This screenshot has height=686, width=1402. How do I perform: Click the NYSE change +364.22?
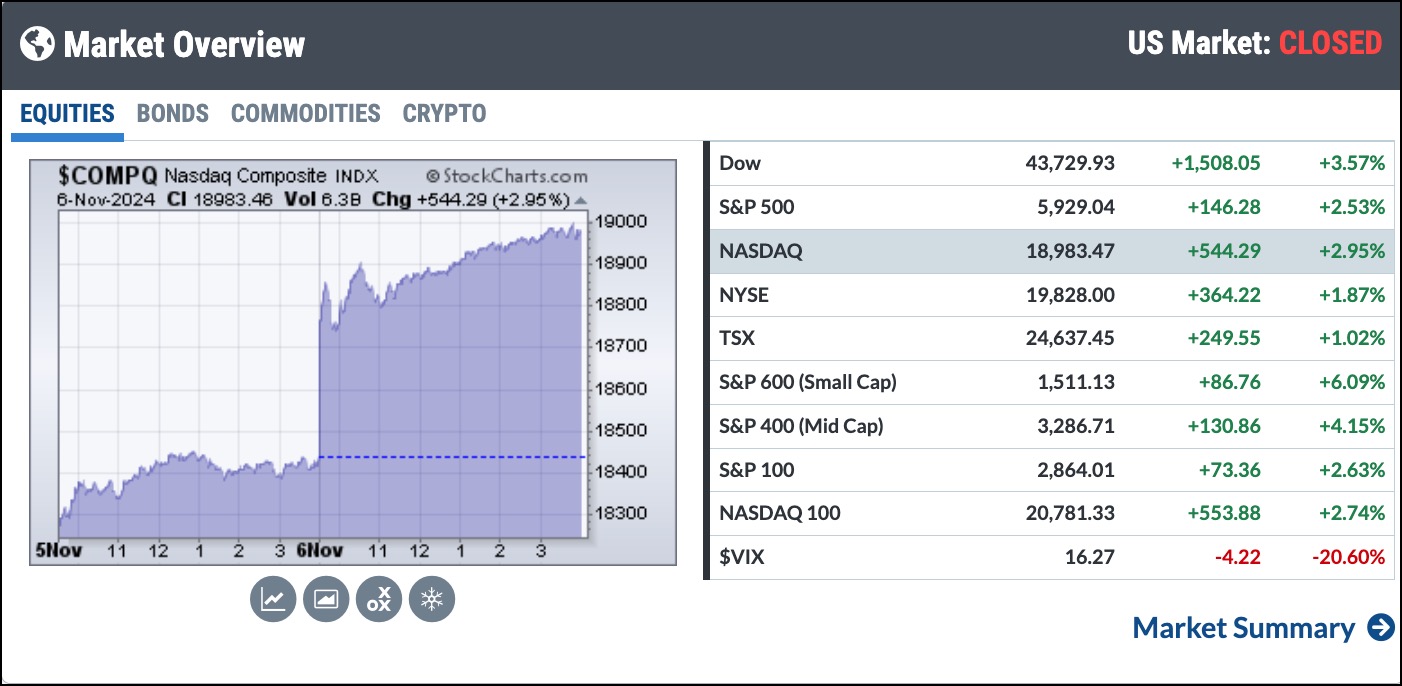[1224, 295]
